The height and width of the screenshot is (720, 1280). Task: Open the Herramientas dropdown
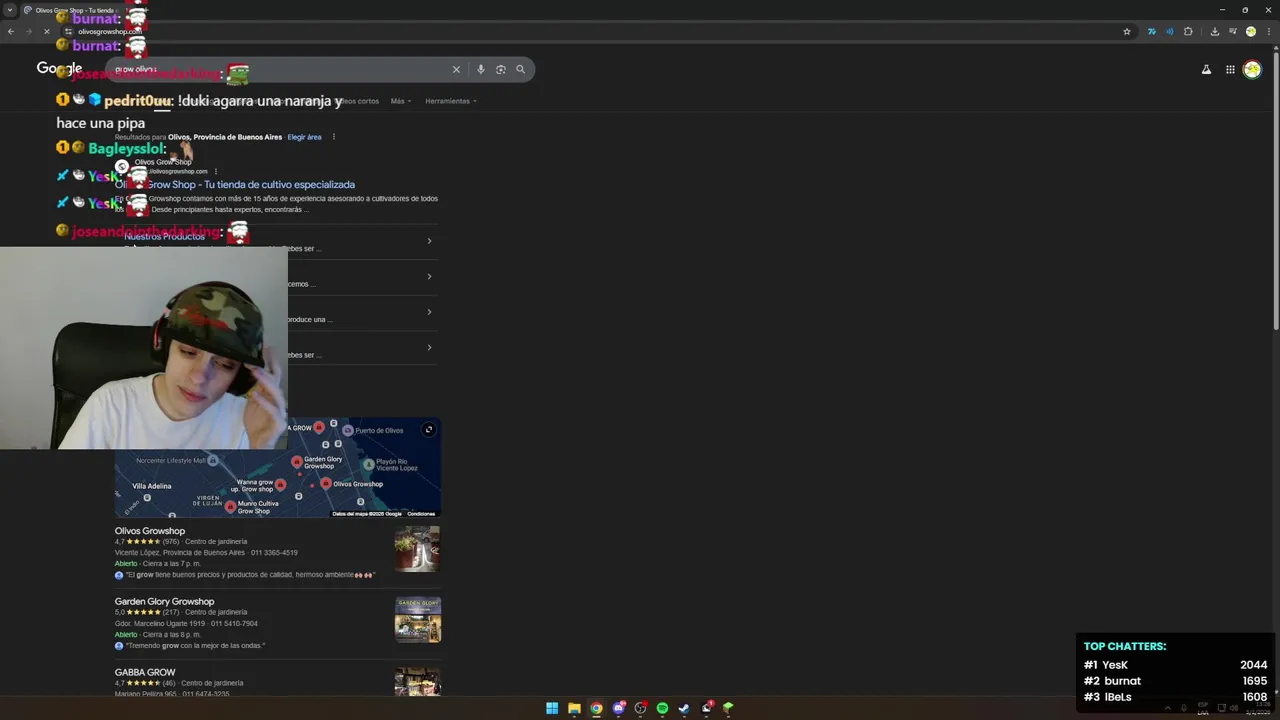450,101
